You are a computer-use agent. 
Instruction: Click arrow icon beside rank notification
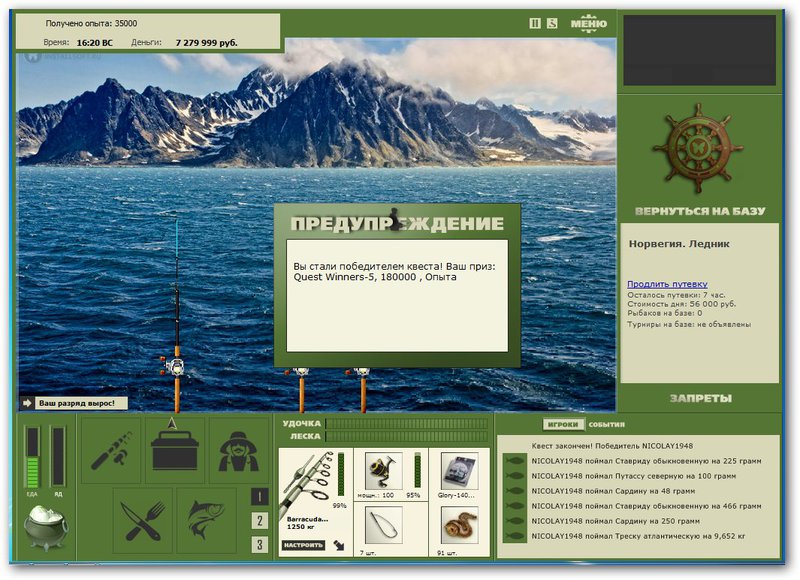click(x=27, y=403)
